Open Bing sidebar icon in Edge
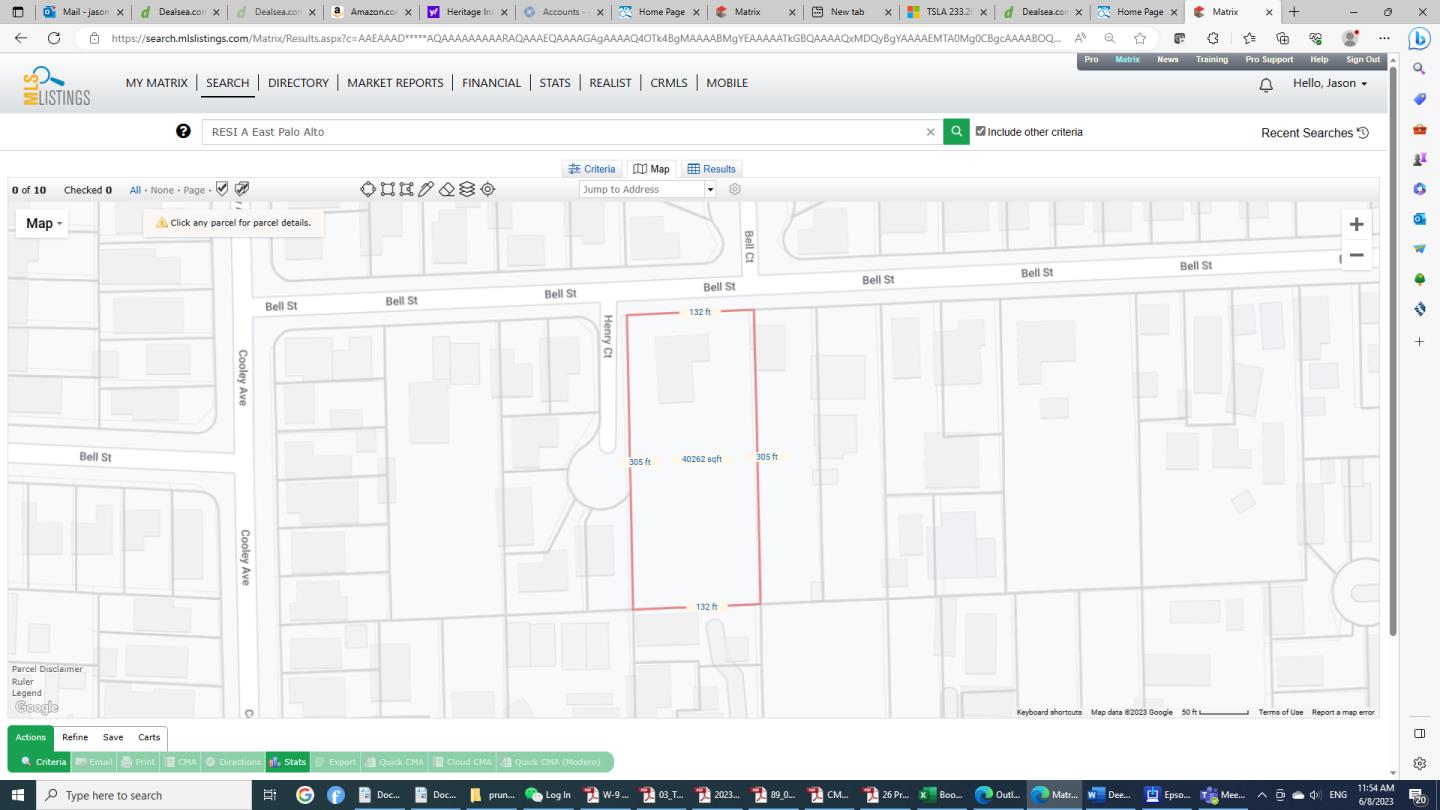Image resolution: width=1440 pixels, height=810 pixels. pyautogui.click(x=1419, y=39)
